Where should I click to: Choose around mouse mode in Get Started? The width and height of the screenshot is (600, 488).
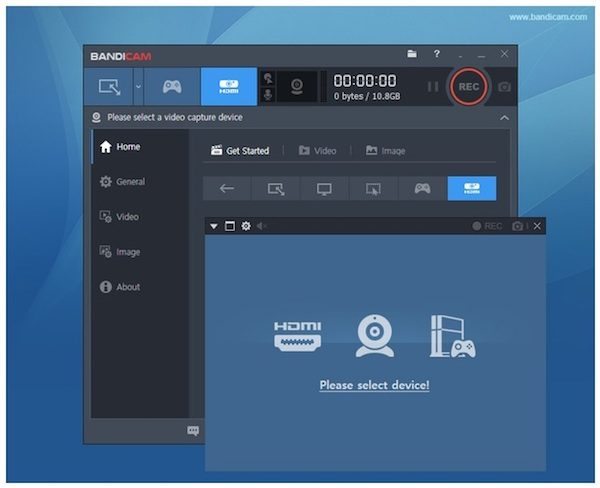click(x=373, y=188)
